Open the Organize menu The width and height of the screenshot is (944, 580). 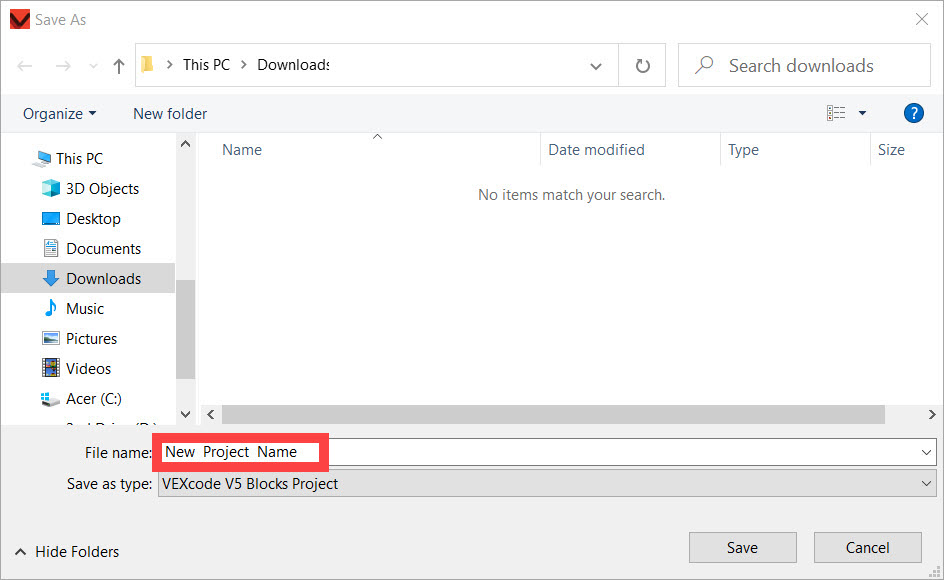(x=59, y=114)
